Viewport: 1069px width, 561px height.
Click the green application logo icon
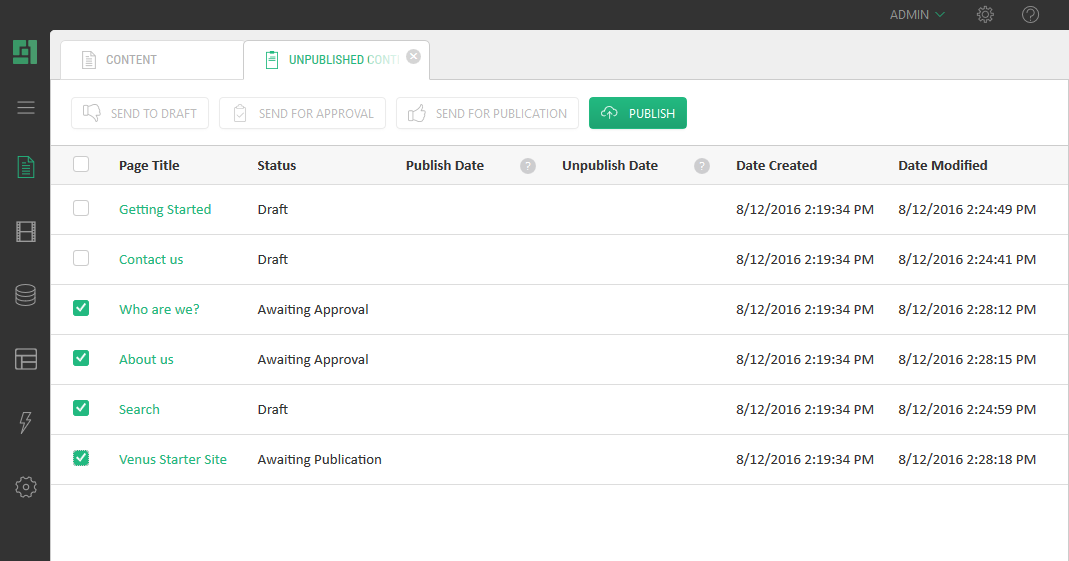(x=25, y=52)
